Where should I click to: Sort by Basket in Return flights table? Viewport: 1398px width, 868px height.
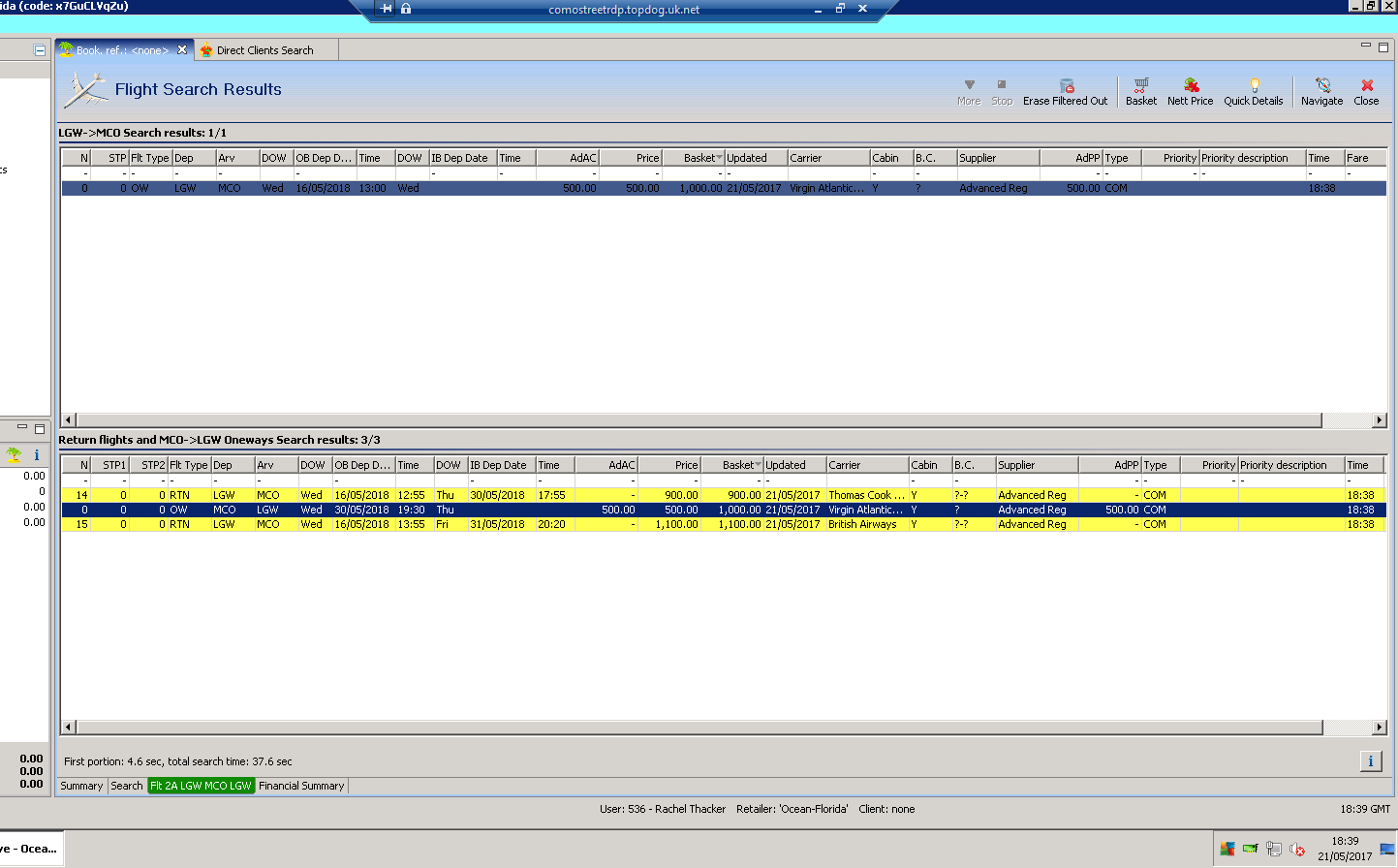tap(731, 465)
